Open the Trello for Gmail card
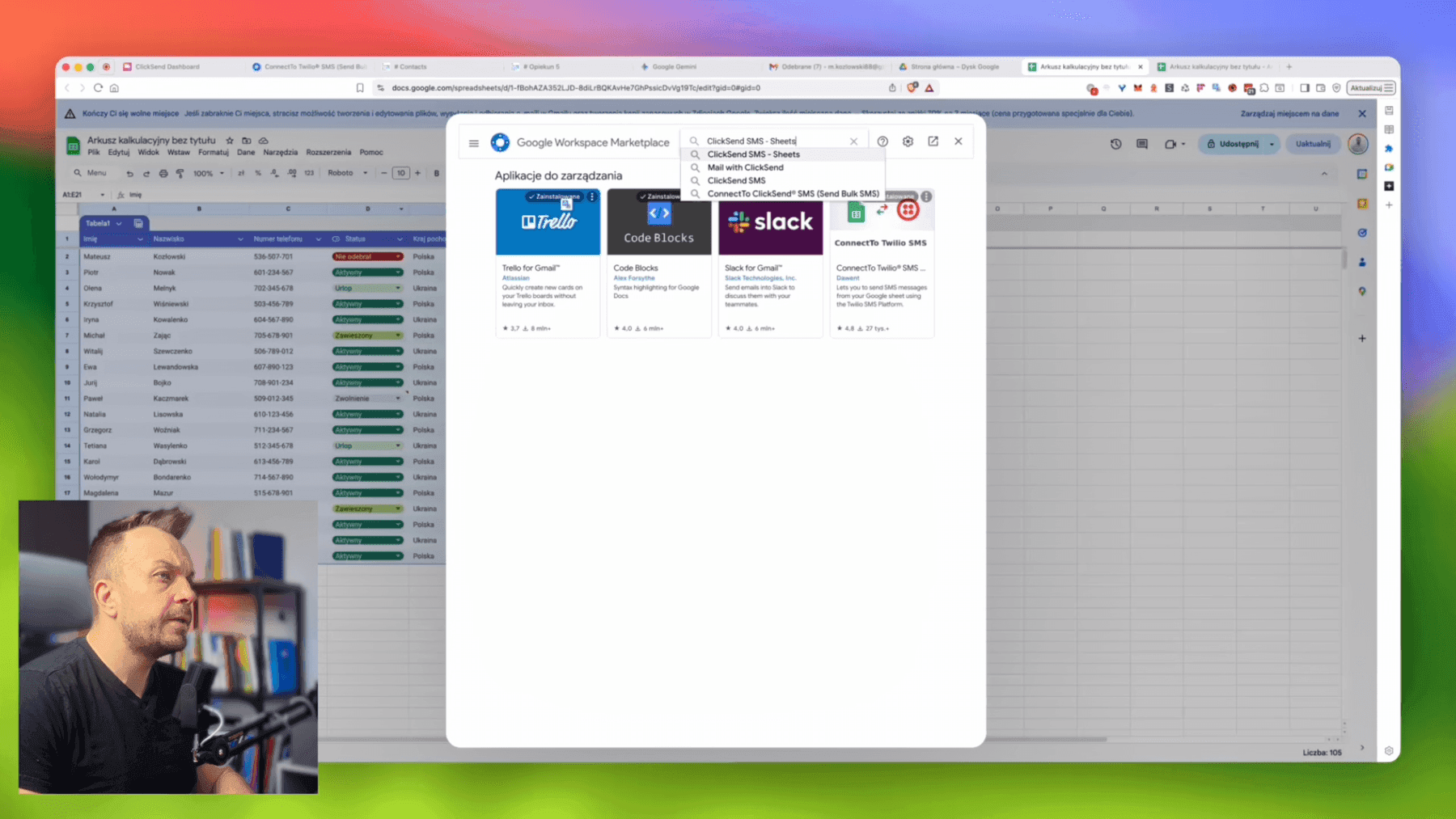Image resolution: width=1456 pixels, height=819 pixels. pos(548,263)
